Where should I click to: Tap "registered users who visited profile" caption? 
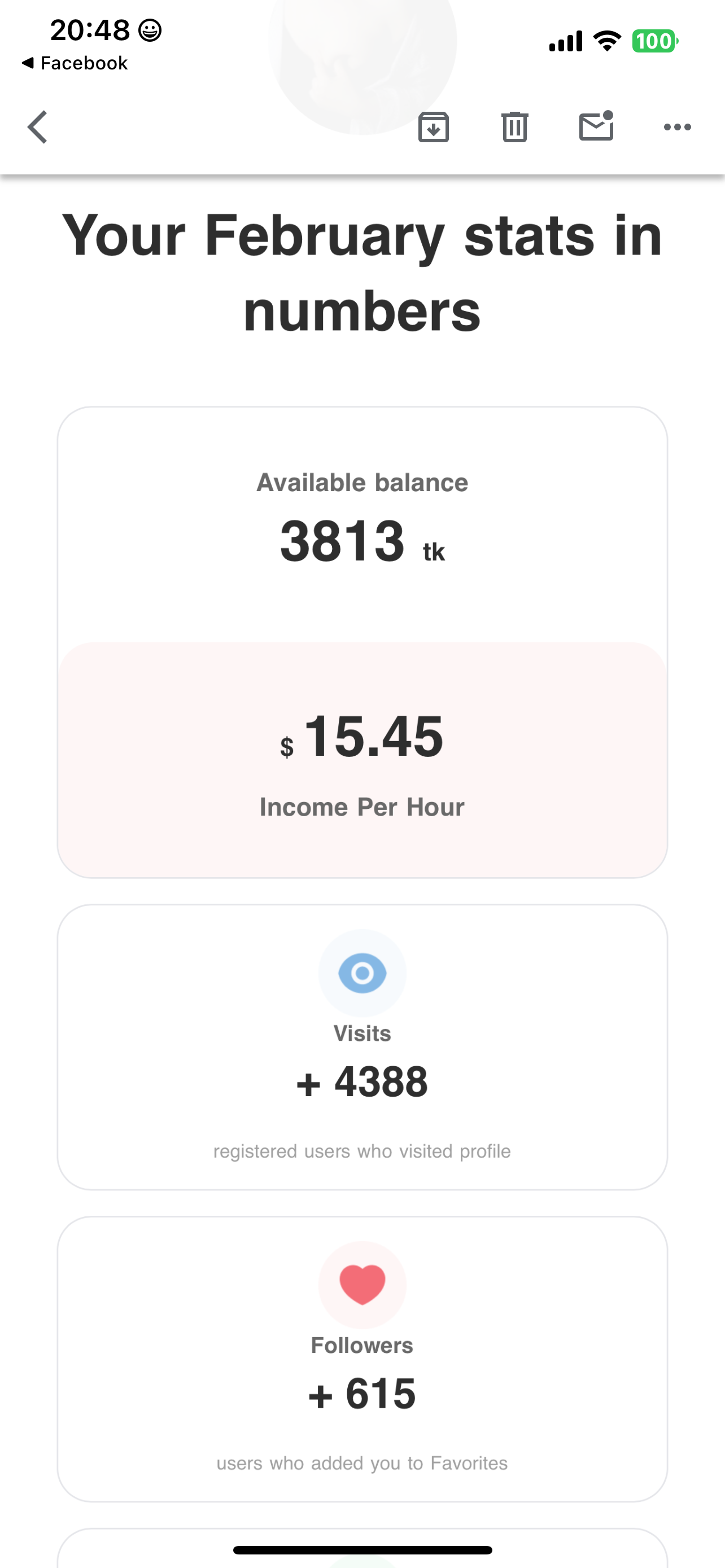362,1151
